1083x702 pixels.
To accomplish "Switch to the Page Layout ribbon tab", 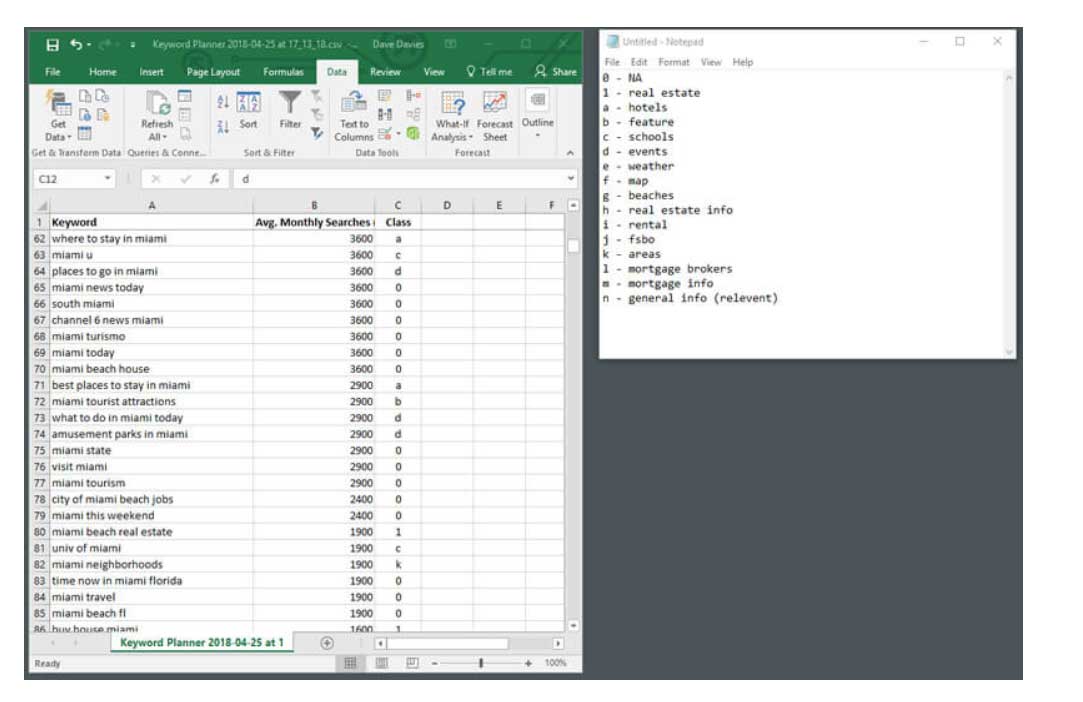I will pyautogui.click(x=213, y=72).
